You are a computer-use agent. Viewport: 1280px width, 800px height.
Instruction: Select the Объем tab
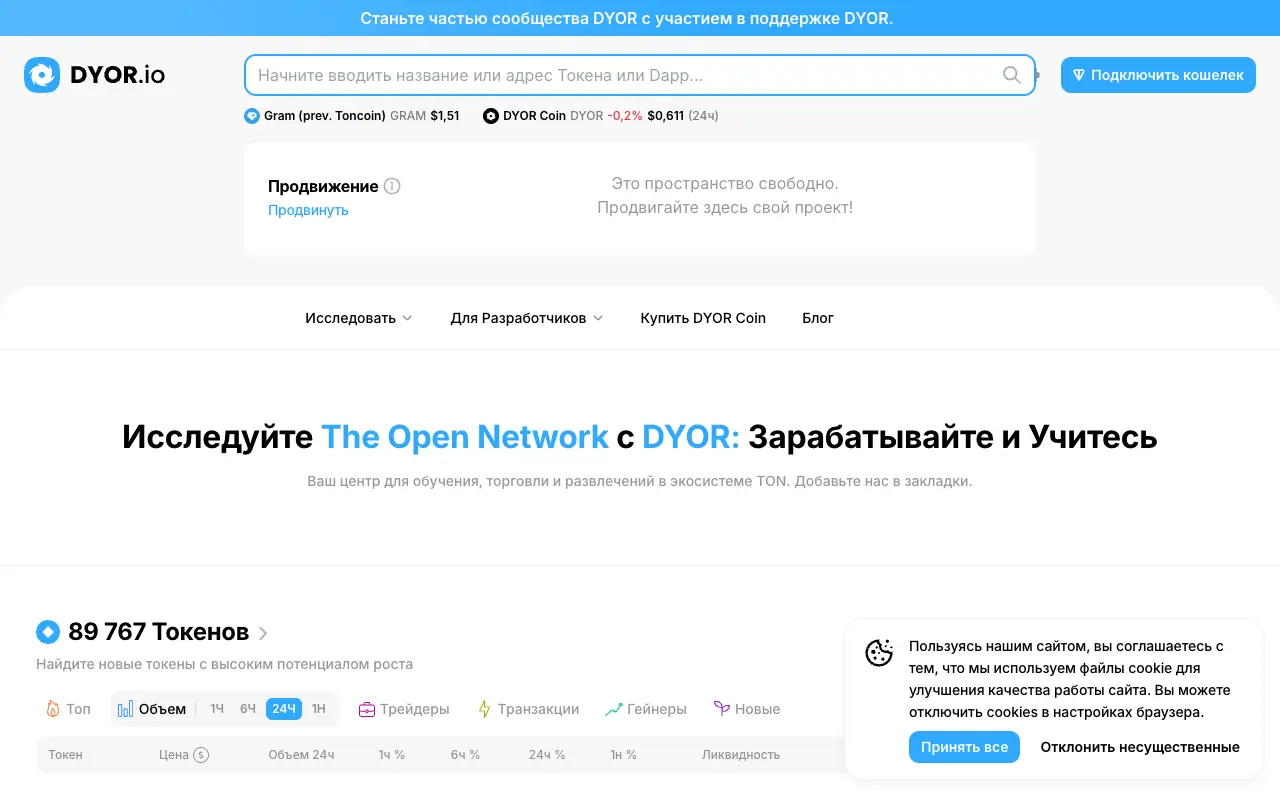(x=152, y=709)
